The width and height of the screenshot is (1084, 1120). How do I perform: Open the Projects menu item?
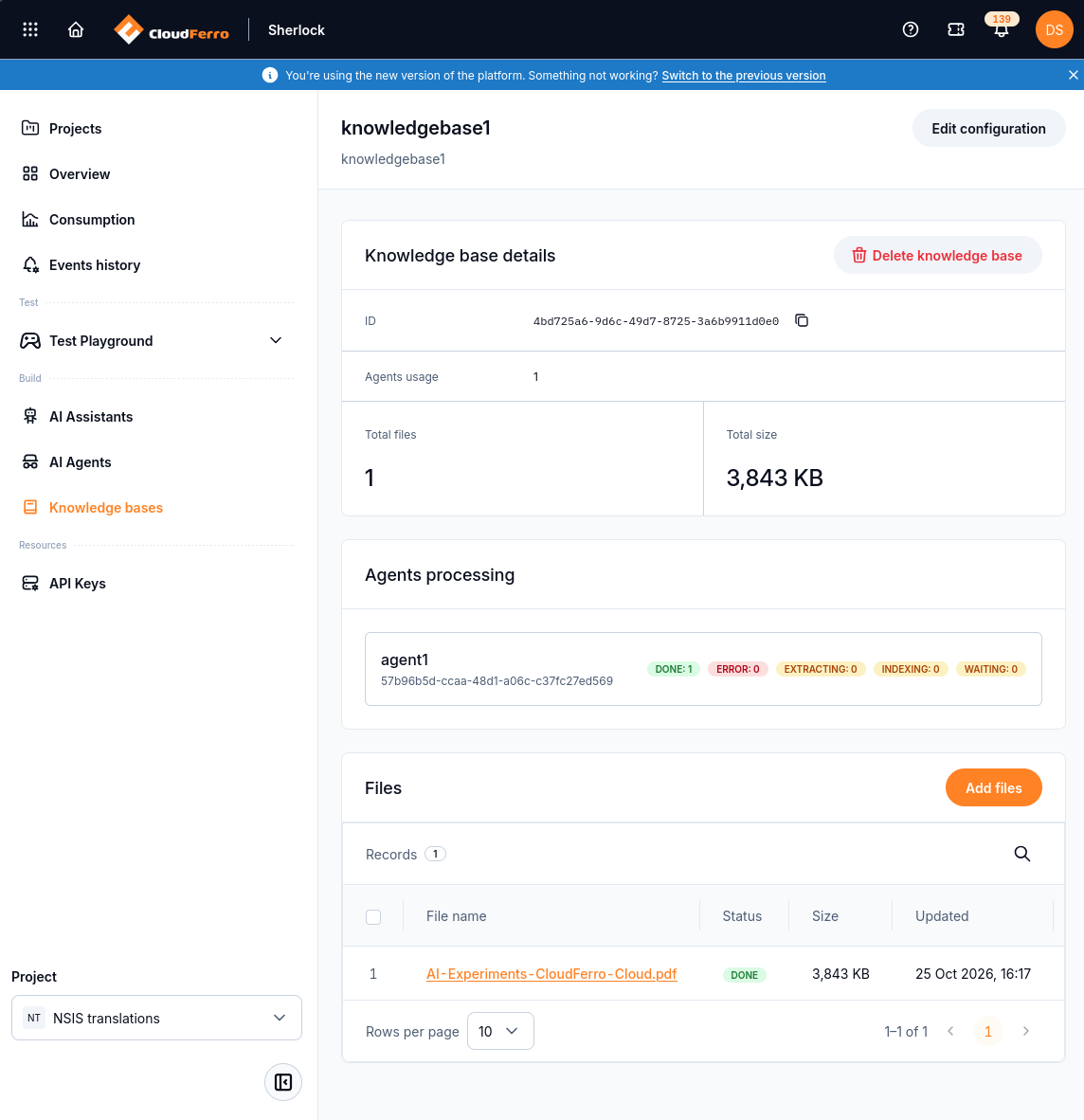coord(75,129)
